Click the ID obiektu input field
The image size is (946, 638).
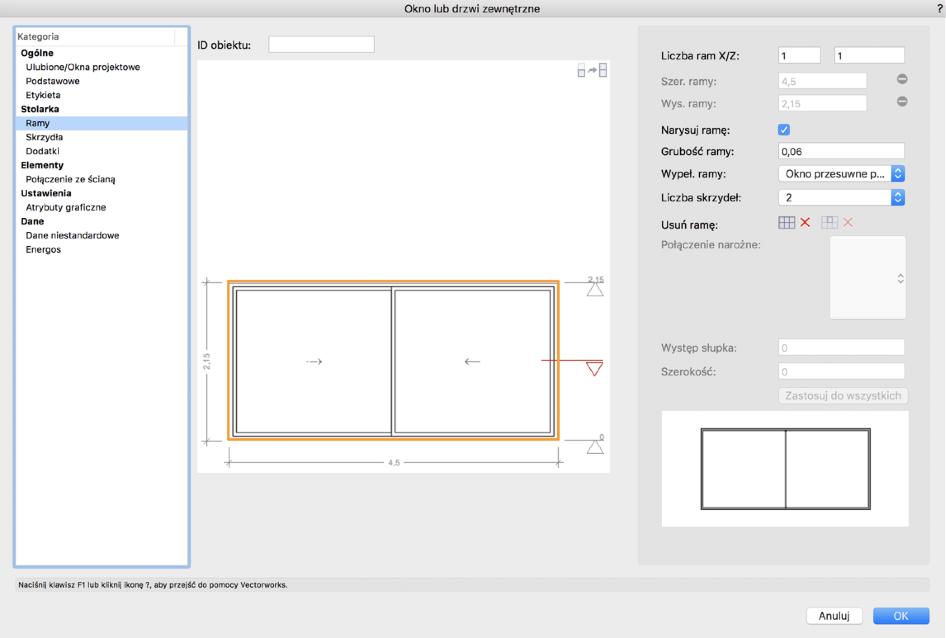[x=321, y=44]
